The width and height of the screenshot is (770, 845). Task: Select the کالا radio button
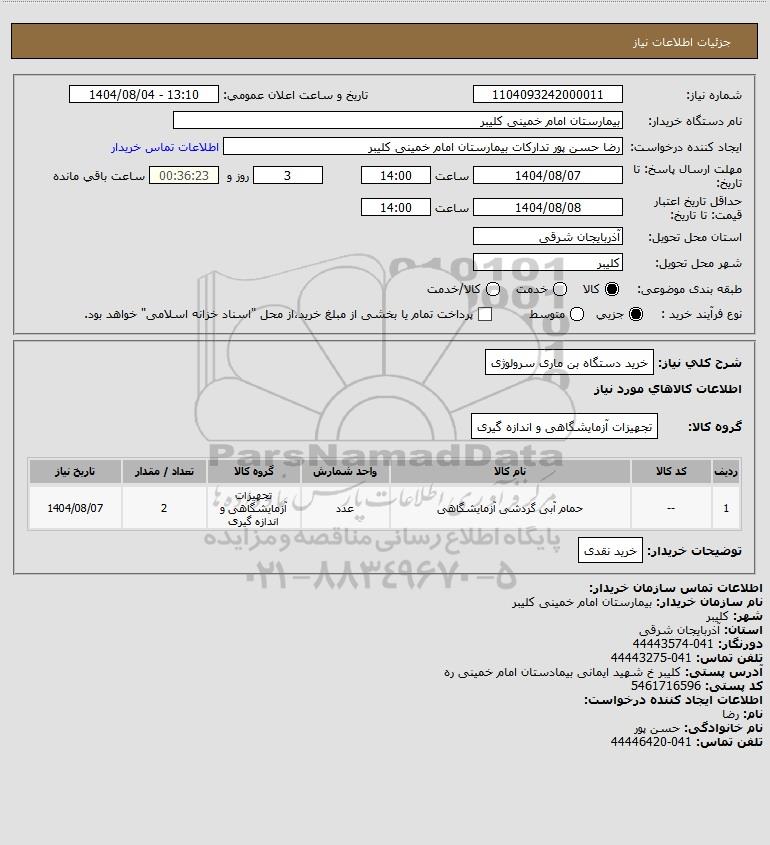coord(612,289)
